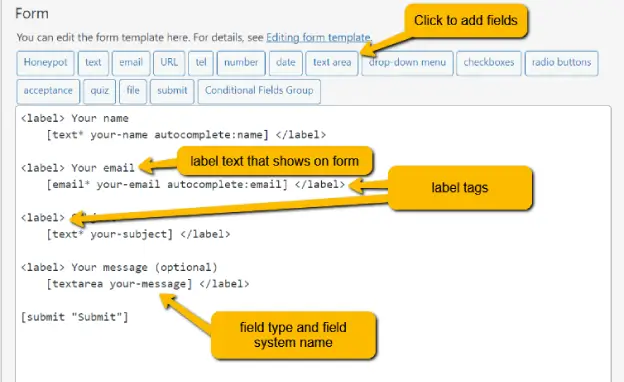Insert a quiz field tag
Screen dimensions: 624x382
click(x=99, y=91)
